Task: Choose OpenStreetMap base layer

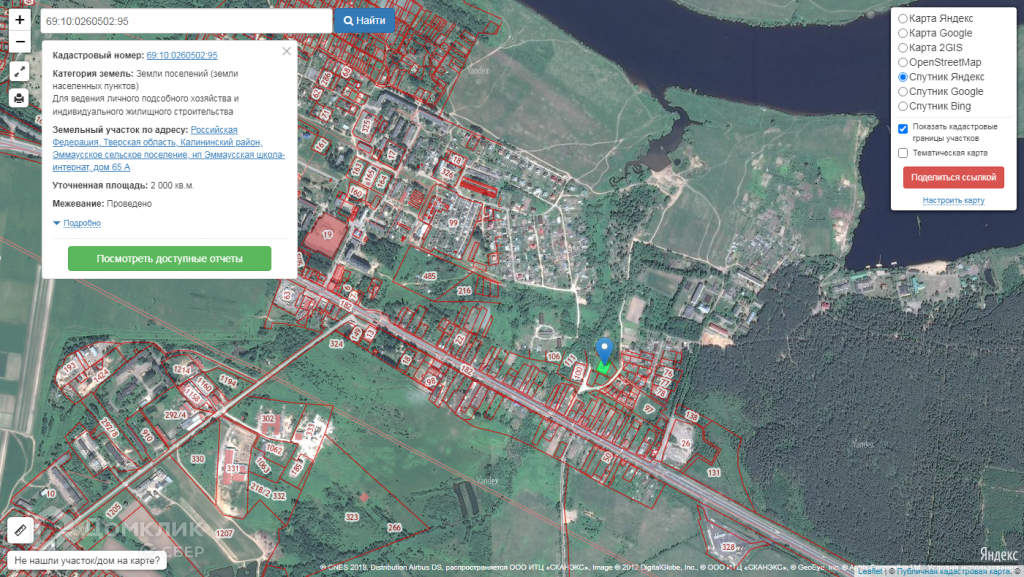Action: 903,63
